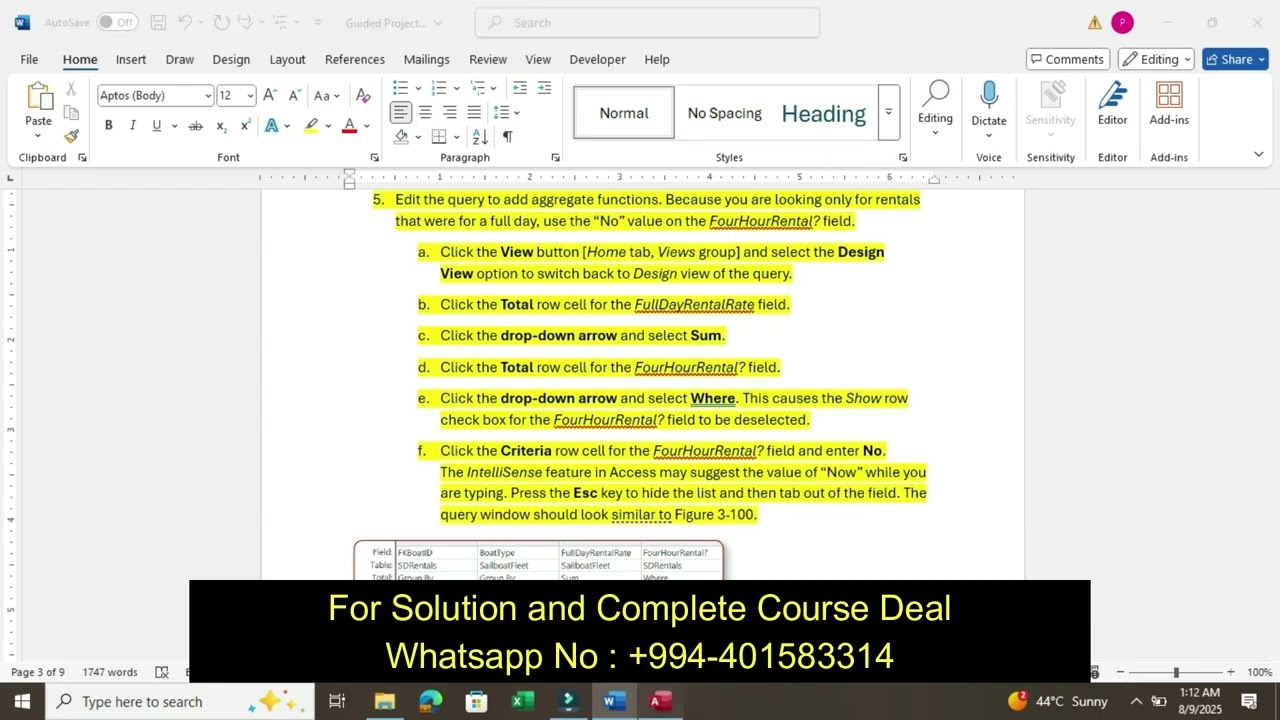
Task: Apply the Heading style
Action: (x=824, y=113)
